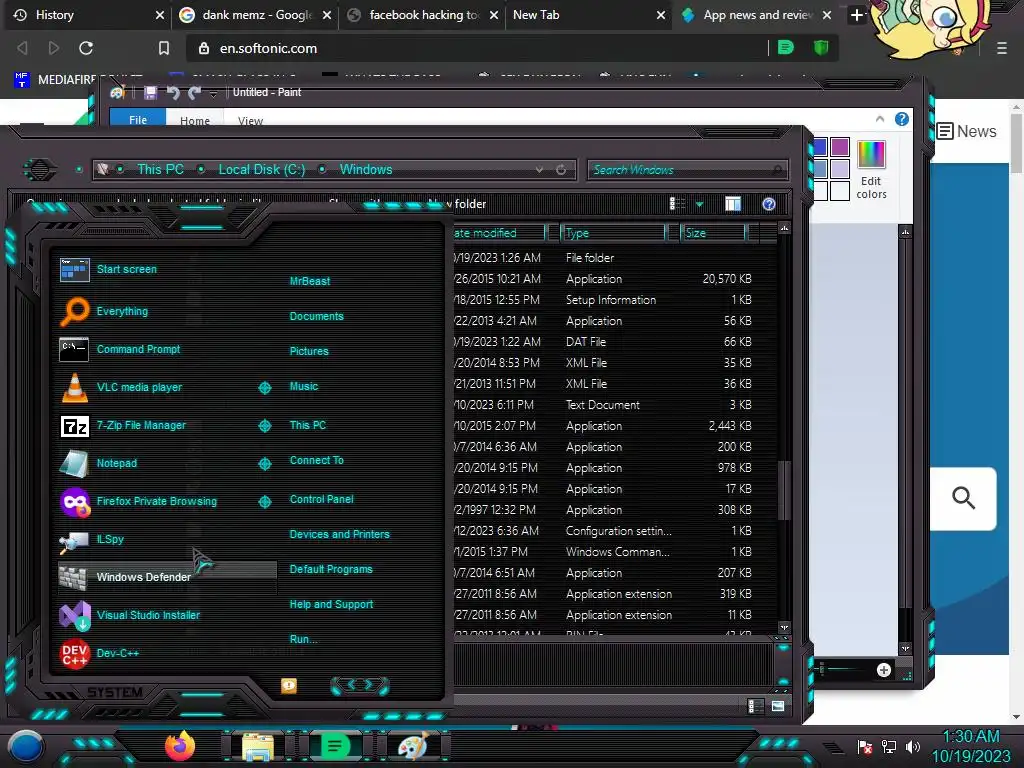Customize Paint quick access toolbar dropdown

pos(213,94)
